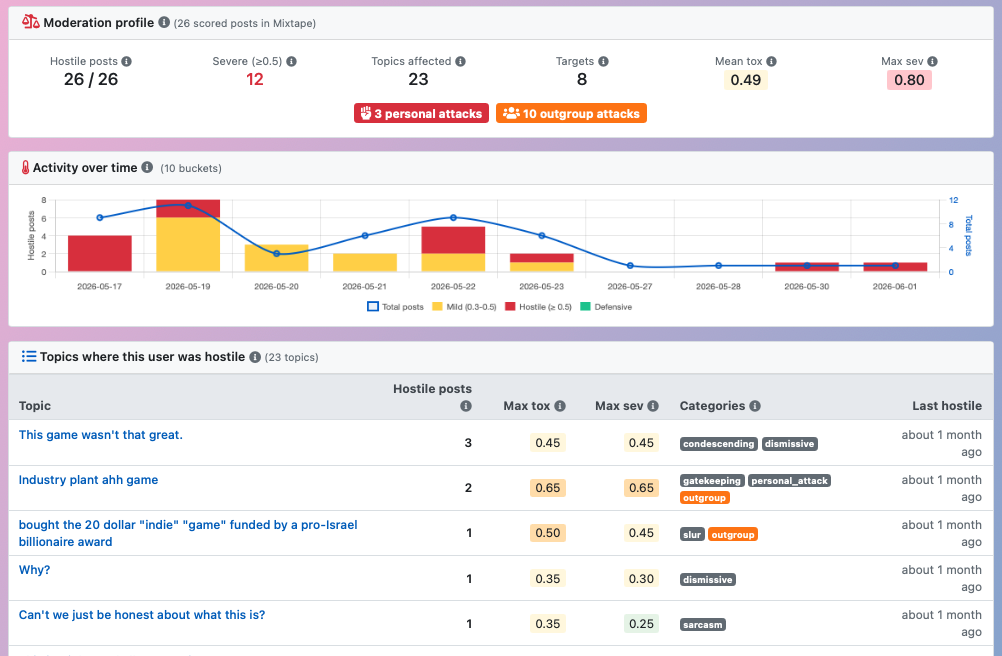Screen dimensions: 1002x656
Task: Open 'Can't we just be honest' topic
Action: click(x=142, y=614)
